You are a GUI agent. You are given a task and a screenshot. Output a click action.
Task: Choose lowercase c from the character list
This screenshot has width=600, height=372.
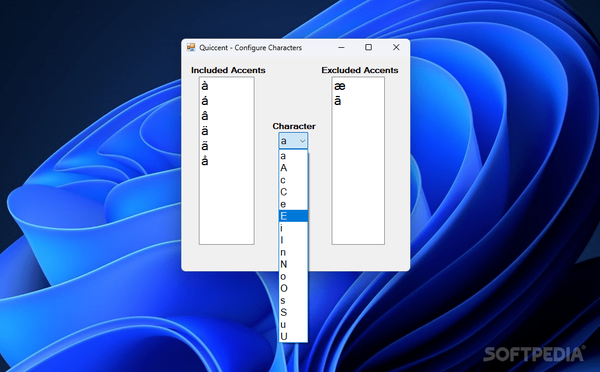[x=293, y=180]
